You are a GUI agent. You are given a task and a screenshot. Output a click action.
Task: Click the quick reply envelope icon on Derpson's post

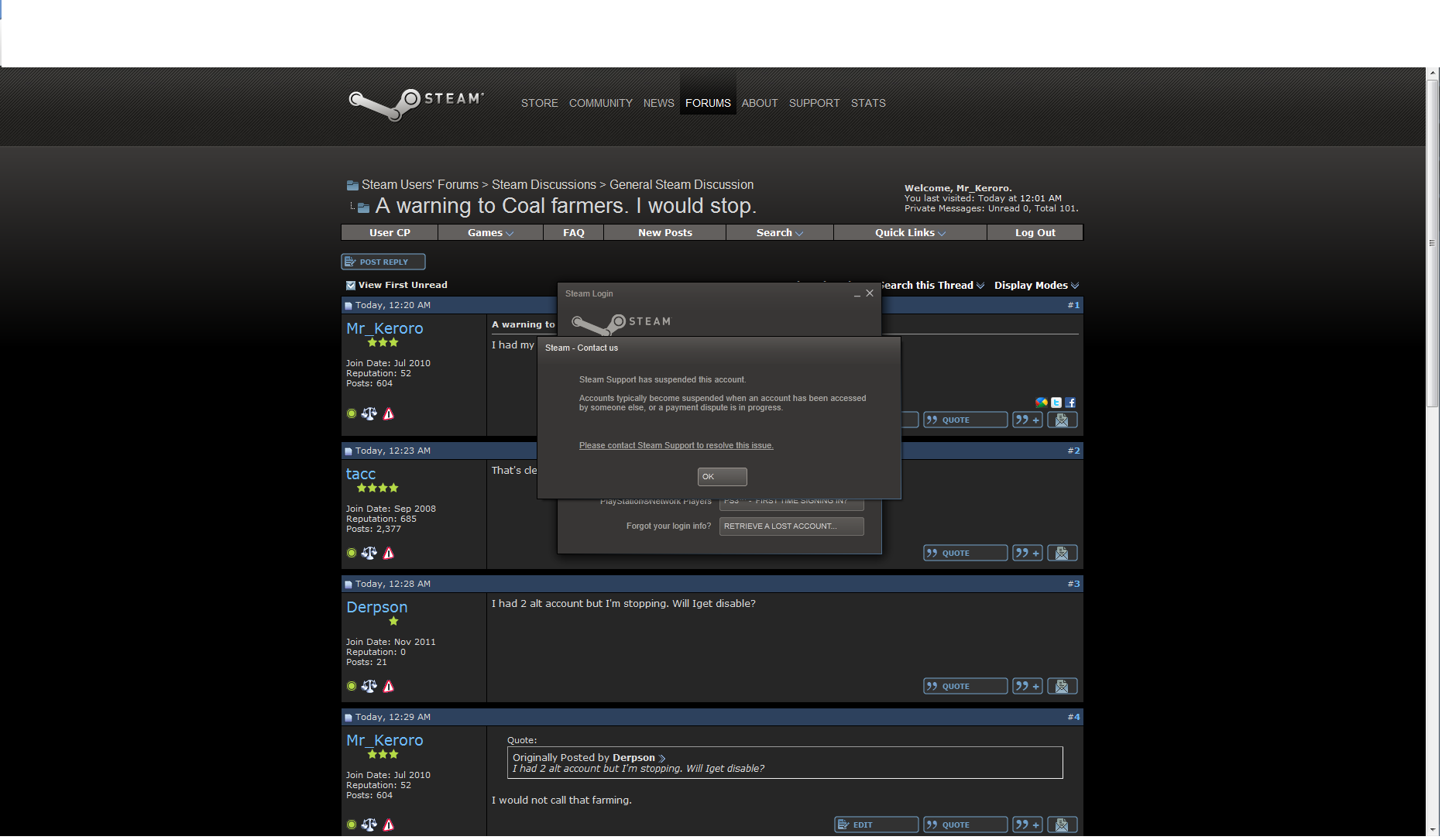[1063, 687]
